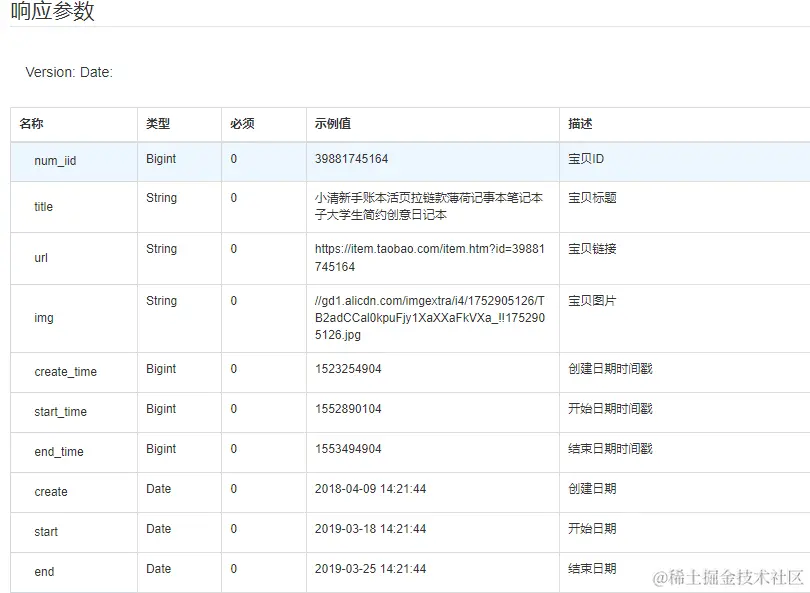Click the Date type in create row
The height and width of the screenshot is (593, 810).
(x=159, y=489)
